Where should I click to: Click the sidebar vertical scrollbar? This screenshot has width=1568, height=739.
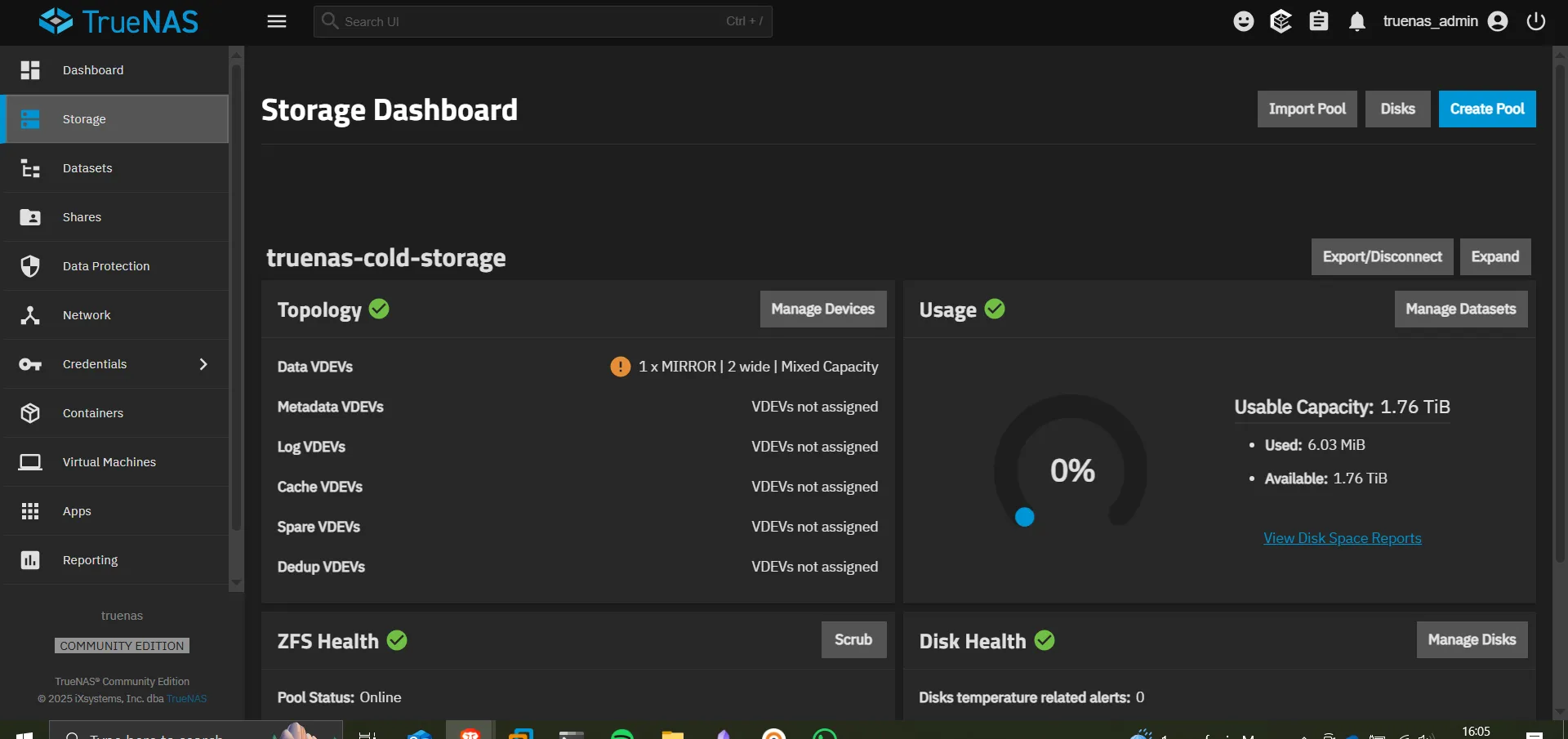tap(237, 298)
